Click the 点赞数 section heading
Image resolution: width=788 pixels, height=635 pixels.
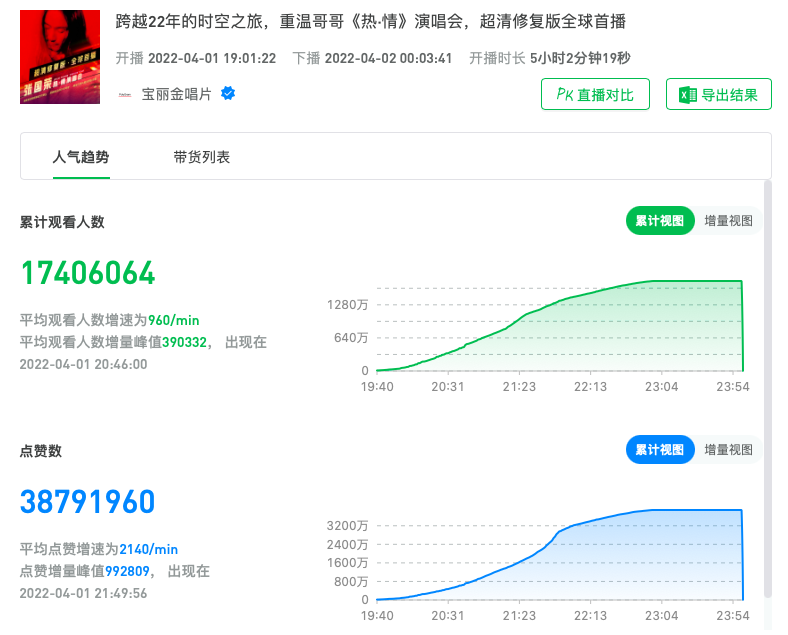(x=41, y=451)
